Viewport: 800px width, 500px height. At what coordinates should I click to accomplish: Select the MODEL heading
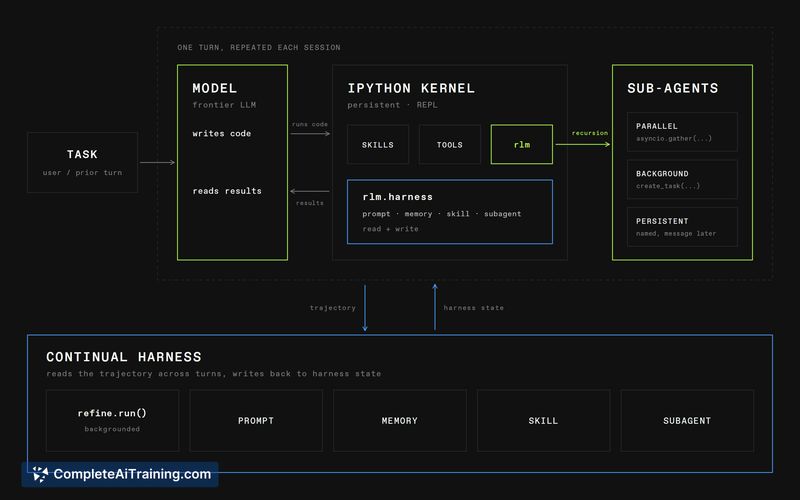click(215, 88)
